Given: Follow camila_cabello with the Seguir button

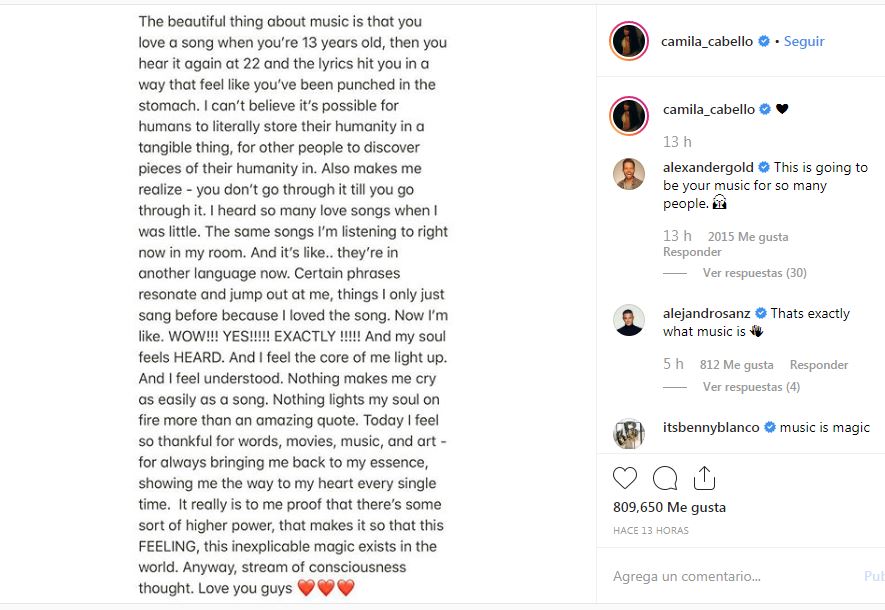Looking at the screenshot, I should click(x=804, y=41).
